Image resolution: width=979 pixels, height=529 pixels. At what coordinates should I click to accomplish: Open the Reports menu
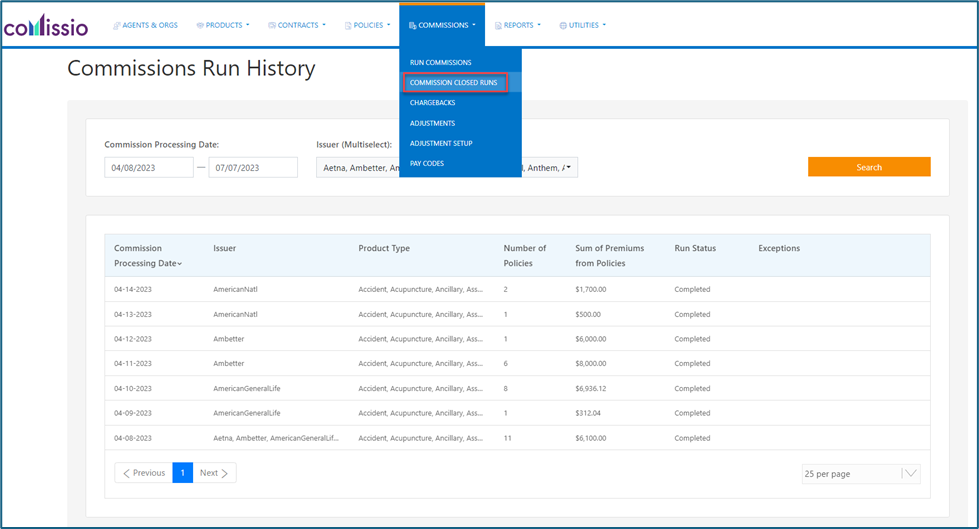(518, 25)
